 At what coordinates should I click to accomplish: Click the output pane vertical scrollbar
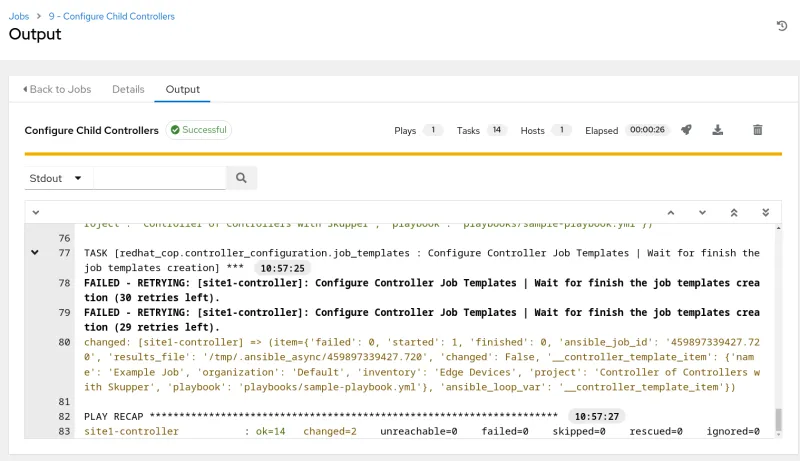click(x=779, y=418)
